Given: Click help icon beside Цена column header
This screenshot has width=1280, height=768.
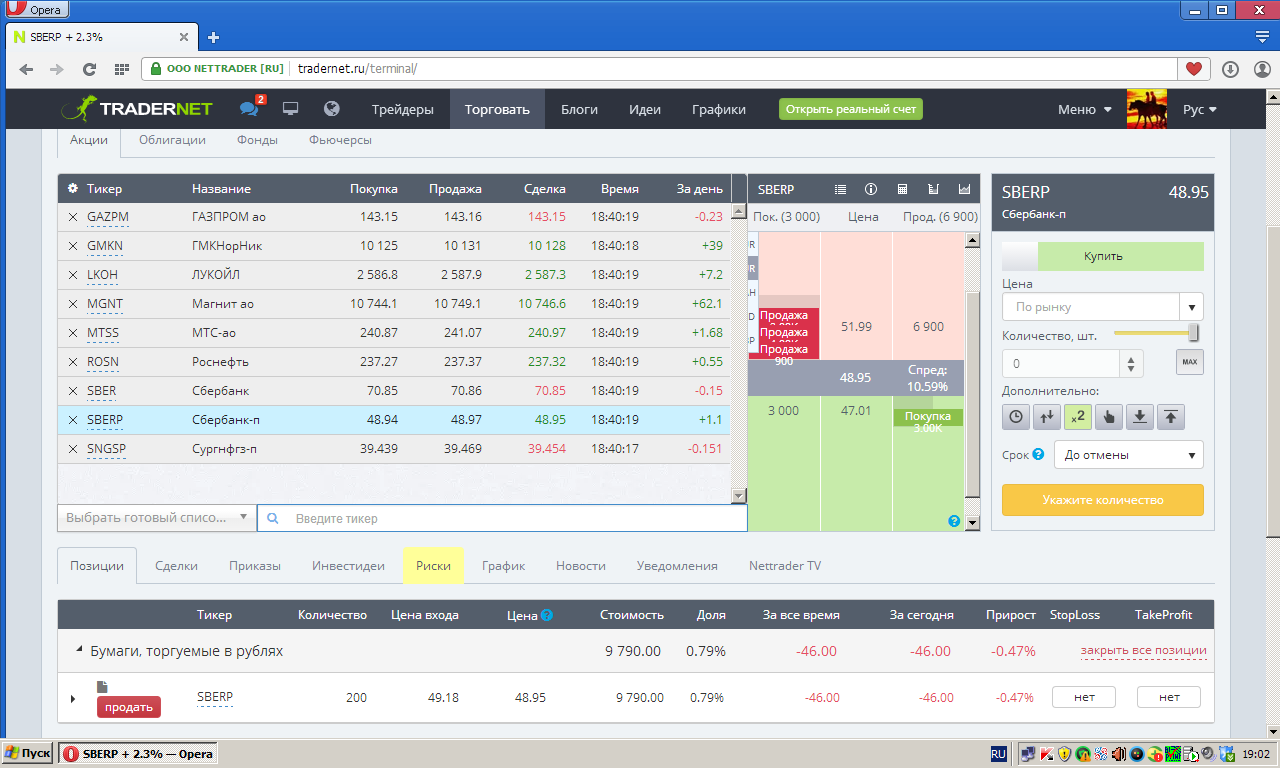Looking at the screenshot, I should tap(546, 615).
